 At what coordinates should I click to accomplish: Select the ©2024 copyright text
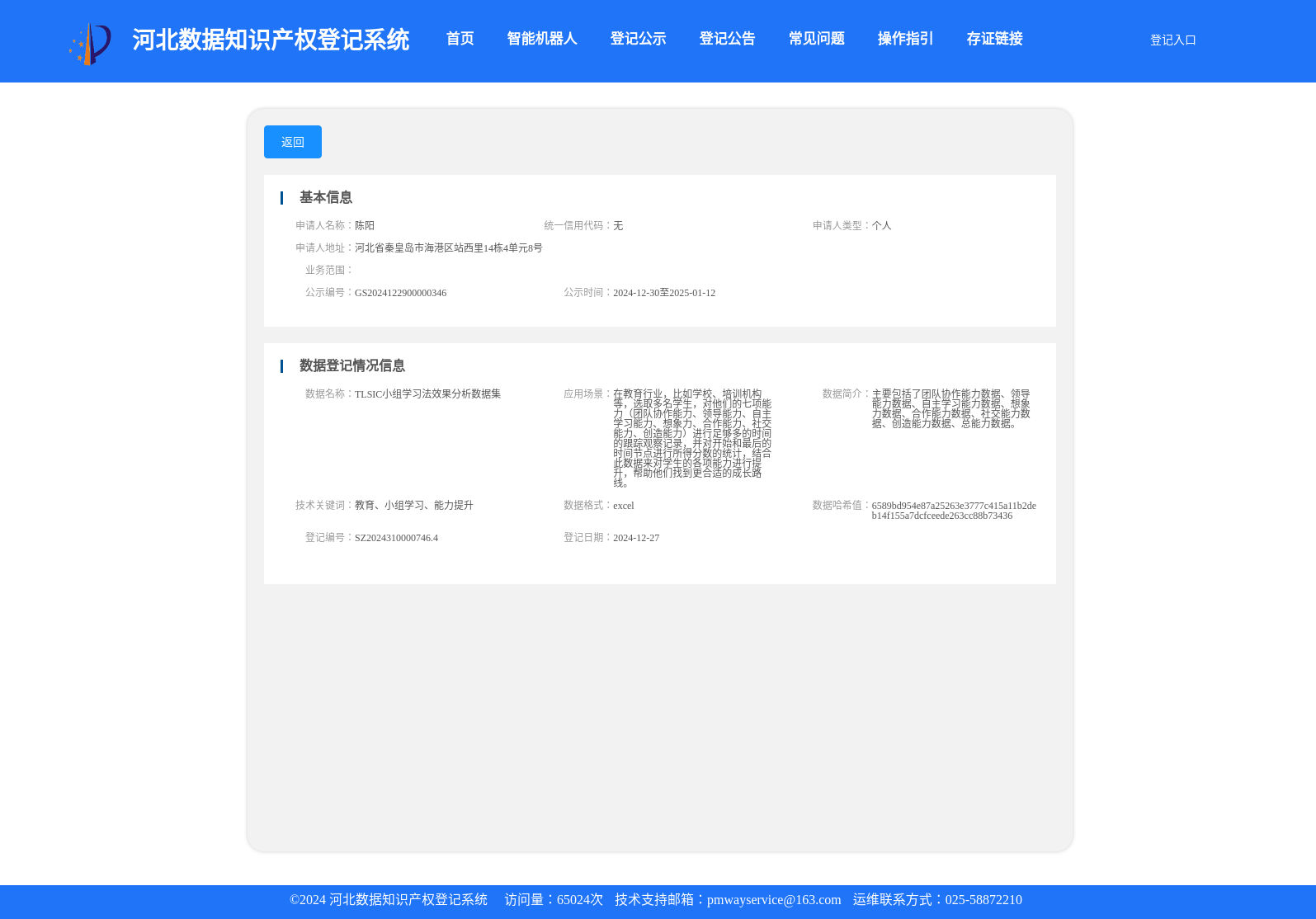point(389,900)
